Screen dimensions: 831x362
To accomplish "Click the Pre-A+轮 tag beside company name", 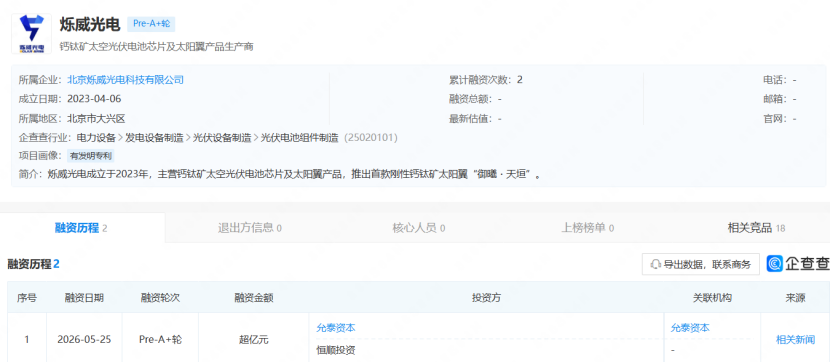I will 151,24.
